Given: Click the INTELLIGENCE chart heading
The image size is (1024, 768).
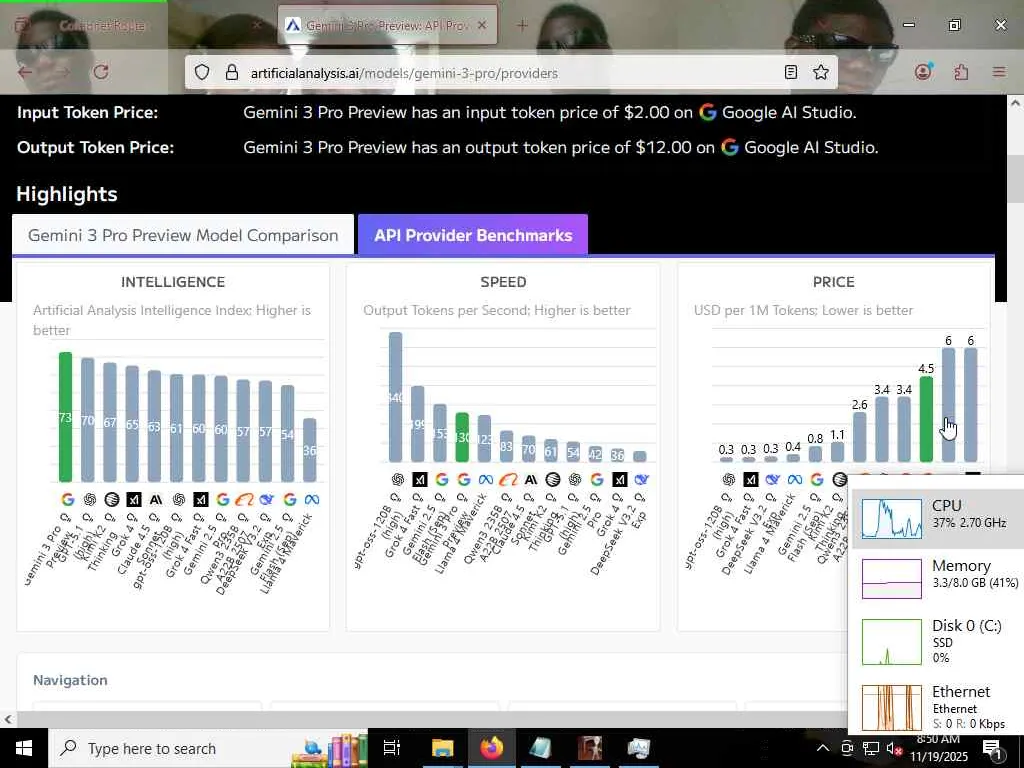Looking at the screenshot, I should 173,282.
